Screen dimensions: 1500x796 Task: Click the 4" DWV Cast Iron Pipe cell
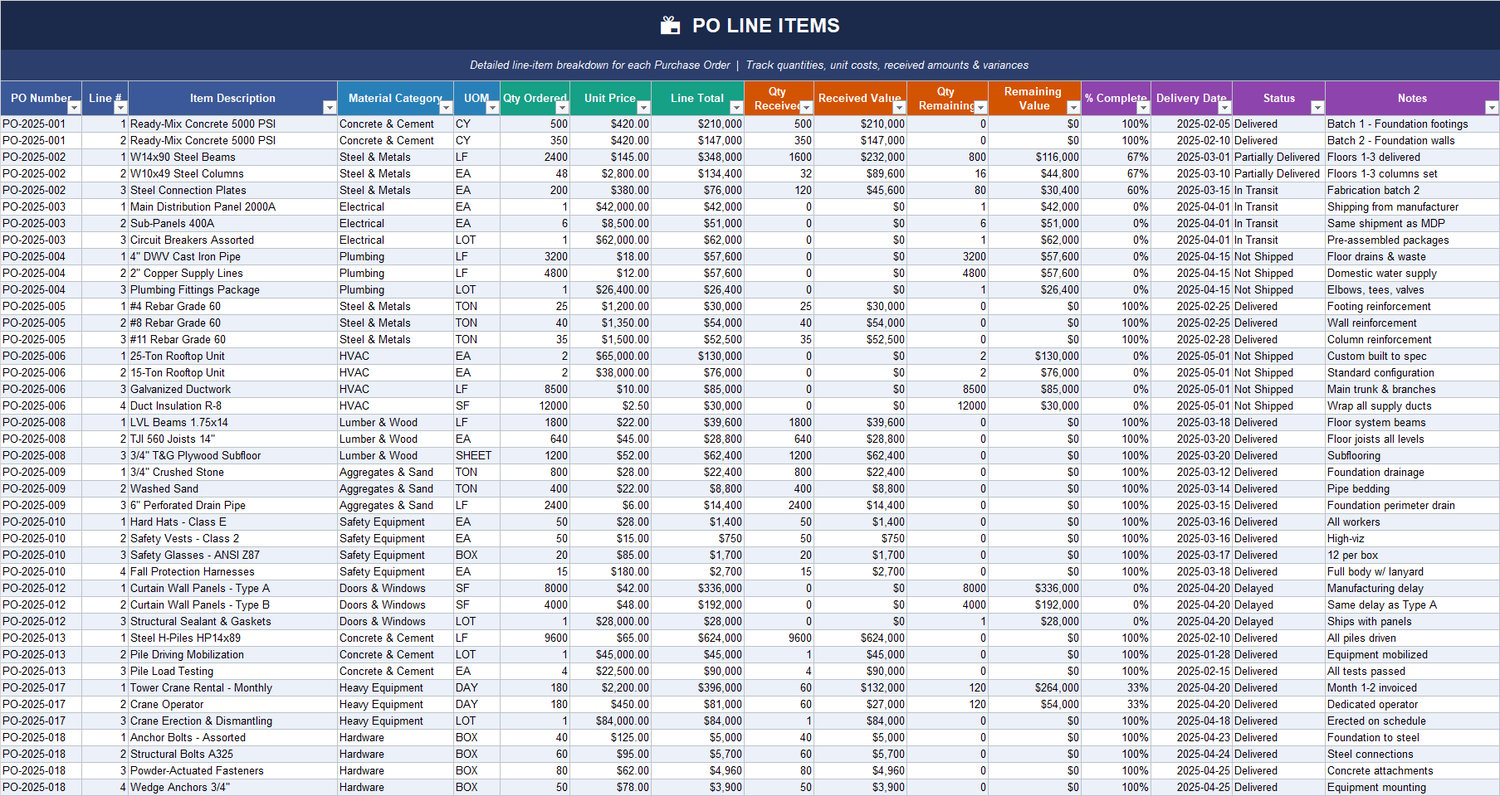click(233, 257)
